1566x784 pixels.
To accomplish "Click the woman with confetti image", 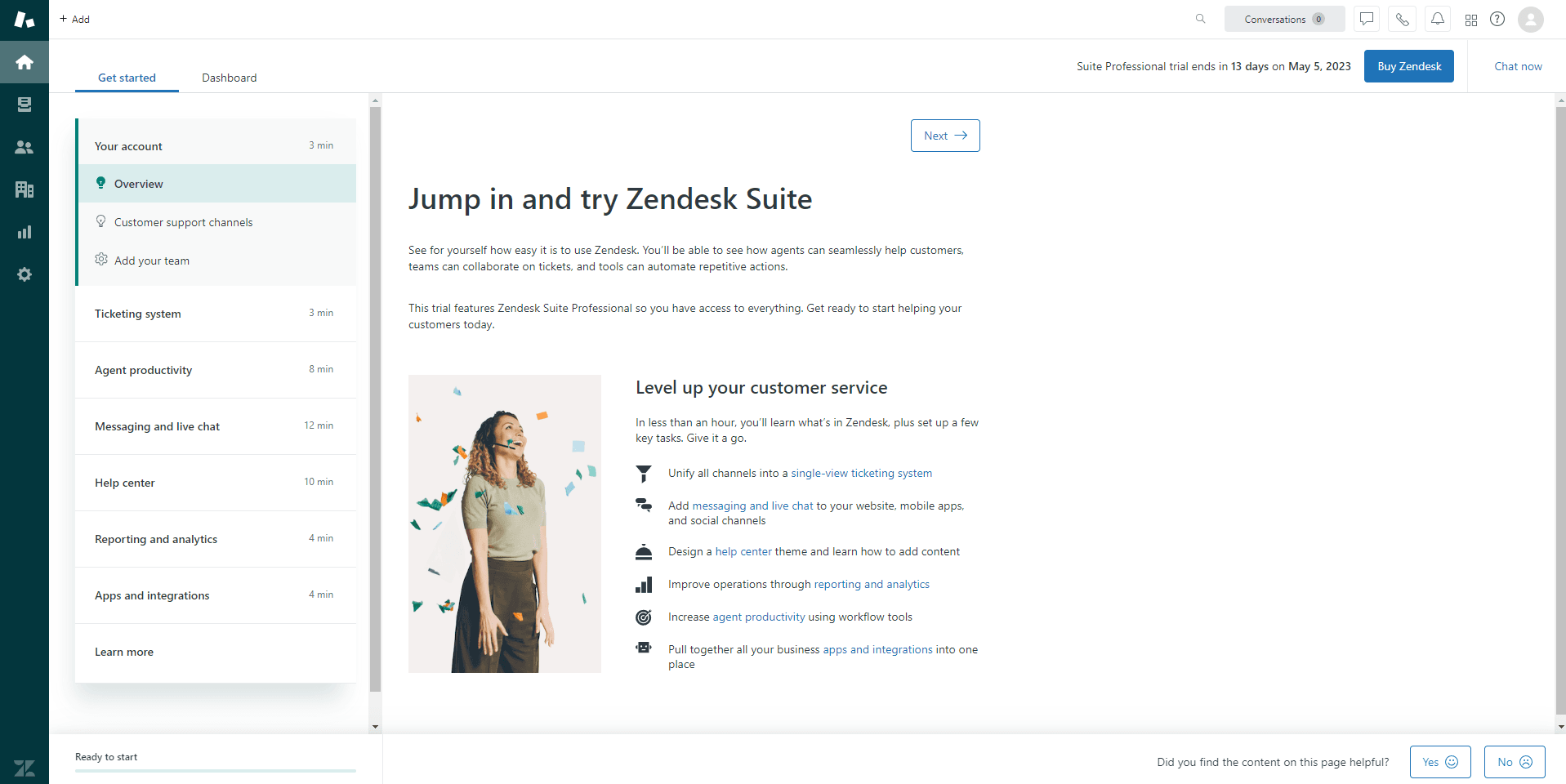I will [505, 523].
